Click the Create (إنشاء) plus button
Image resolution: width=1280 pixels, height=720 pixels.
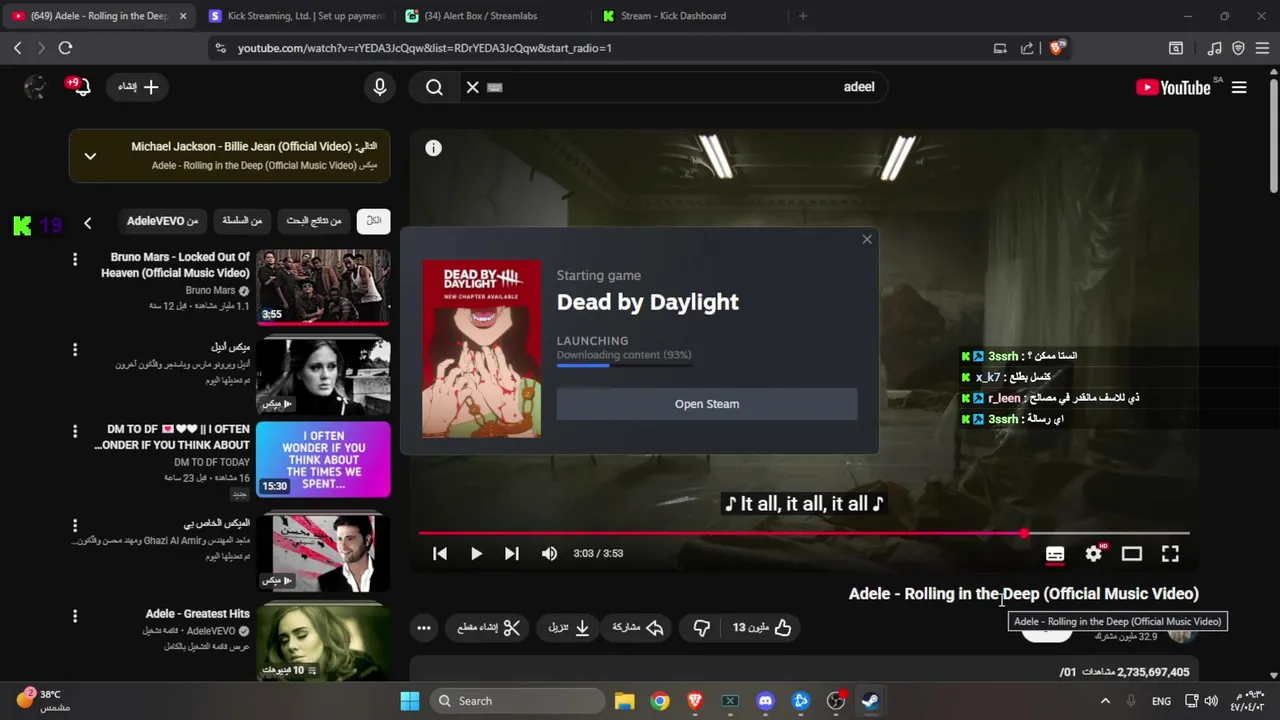point(138,87)
